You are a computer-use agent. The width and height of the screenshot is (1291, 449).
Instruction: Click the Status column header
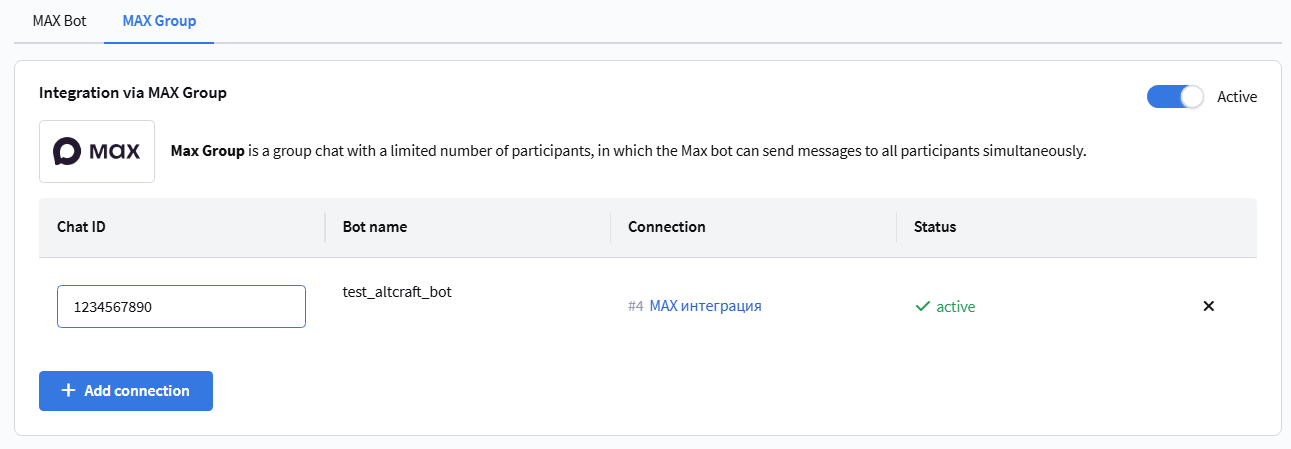(x=935, y=227)
